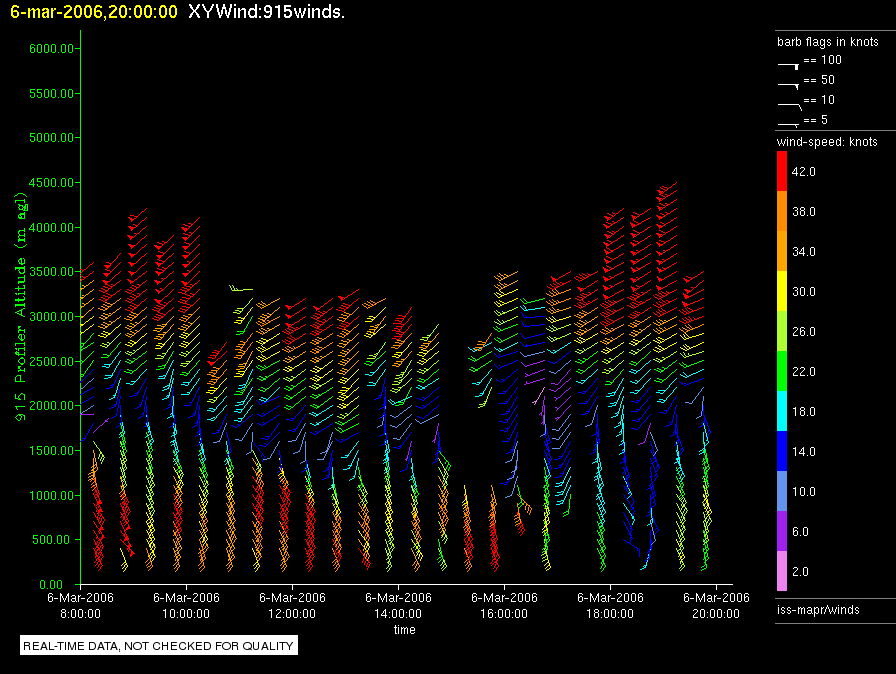Image resolution: width=896 pixels, height=674 pixels.
Task: Click the blue 14.0 knots color band
Action: [782, 451]
